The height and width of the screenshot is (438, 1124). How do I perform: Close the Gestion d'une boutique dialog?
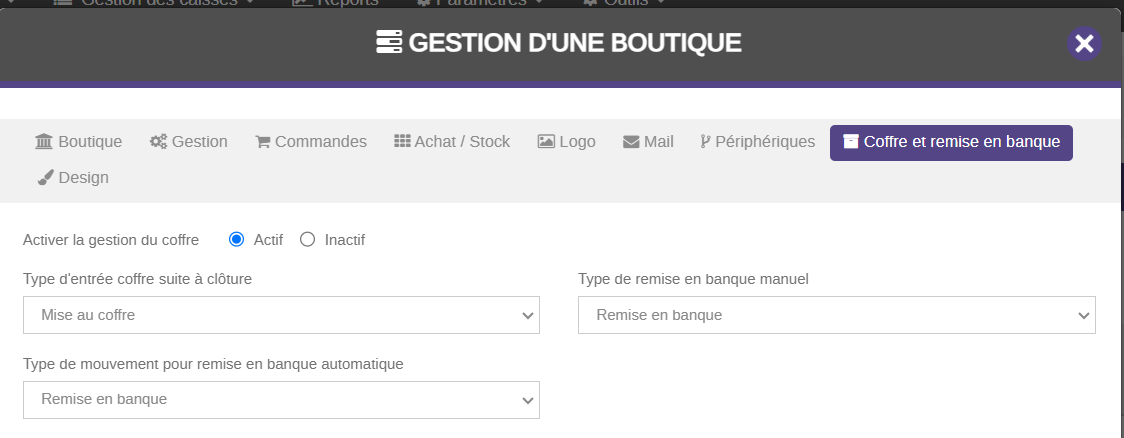tap(1084, 43)
